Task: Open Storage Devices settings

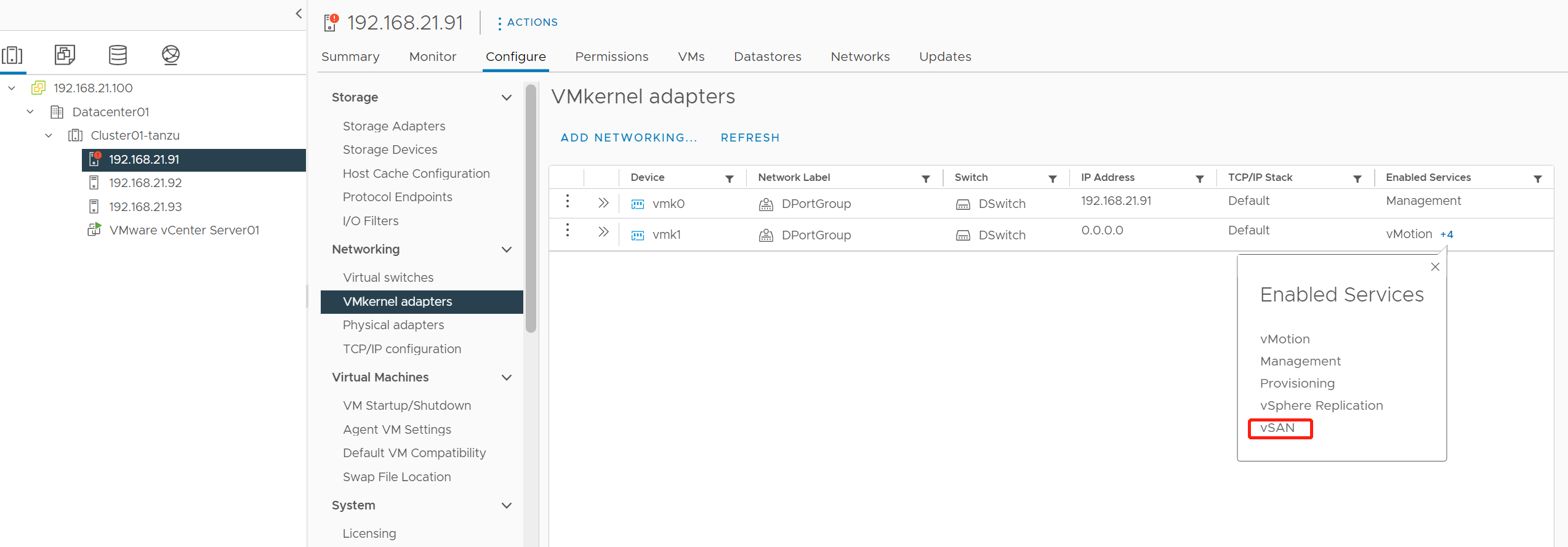Action: coord(390,150)
